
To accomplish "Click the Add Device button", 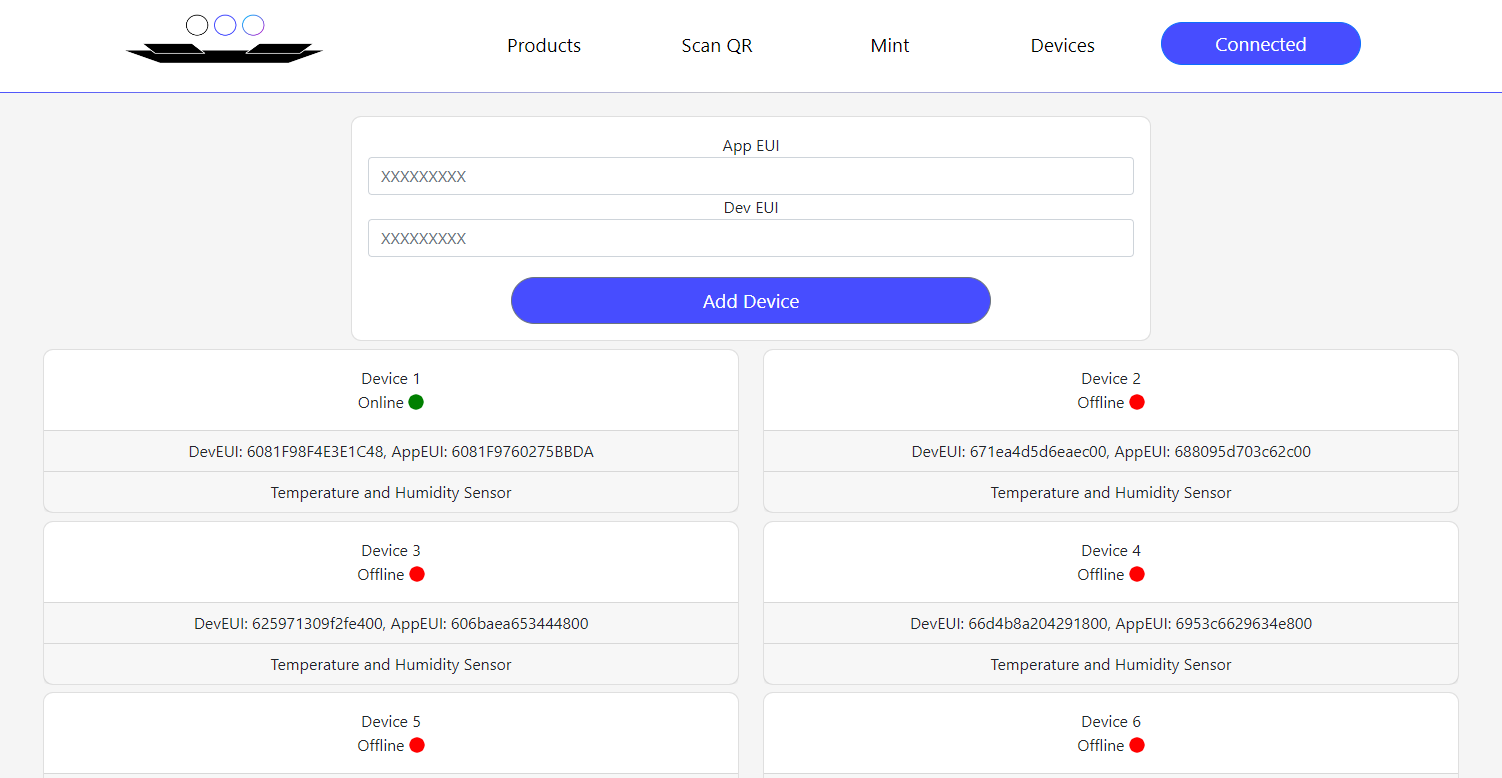I will coord(751,301).
